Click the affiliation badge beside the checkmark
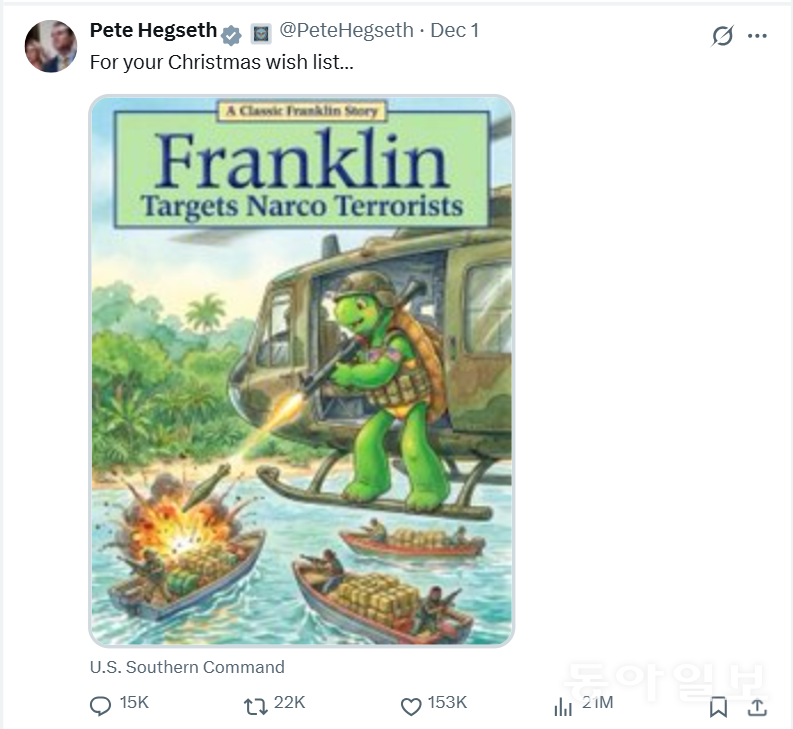 (259, 33)
